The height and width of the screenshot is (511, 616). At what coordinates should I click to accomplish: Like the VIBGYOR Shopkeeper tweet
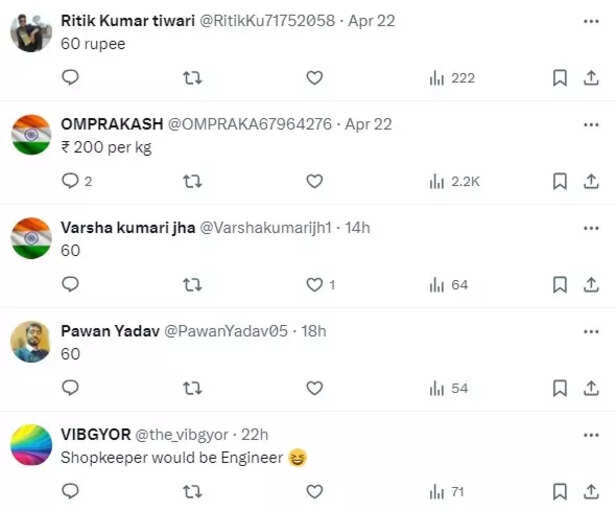click(314, 491)
